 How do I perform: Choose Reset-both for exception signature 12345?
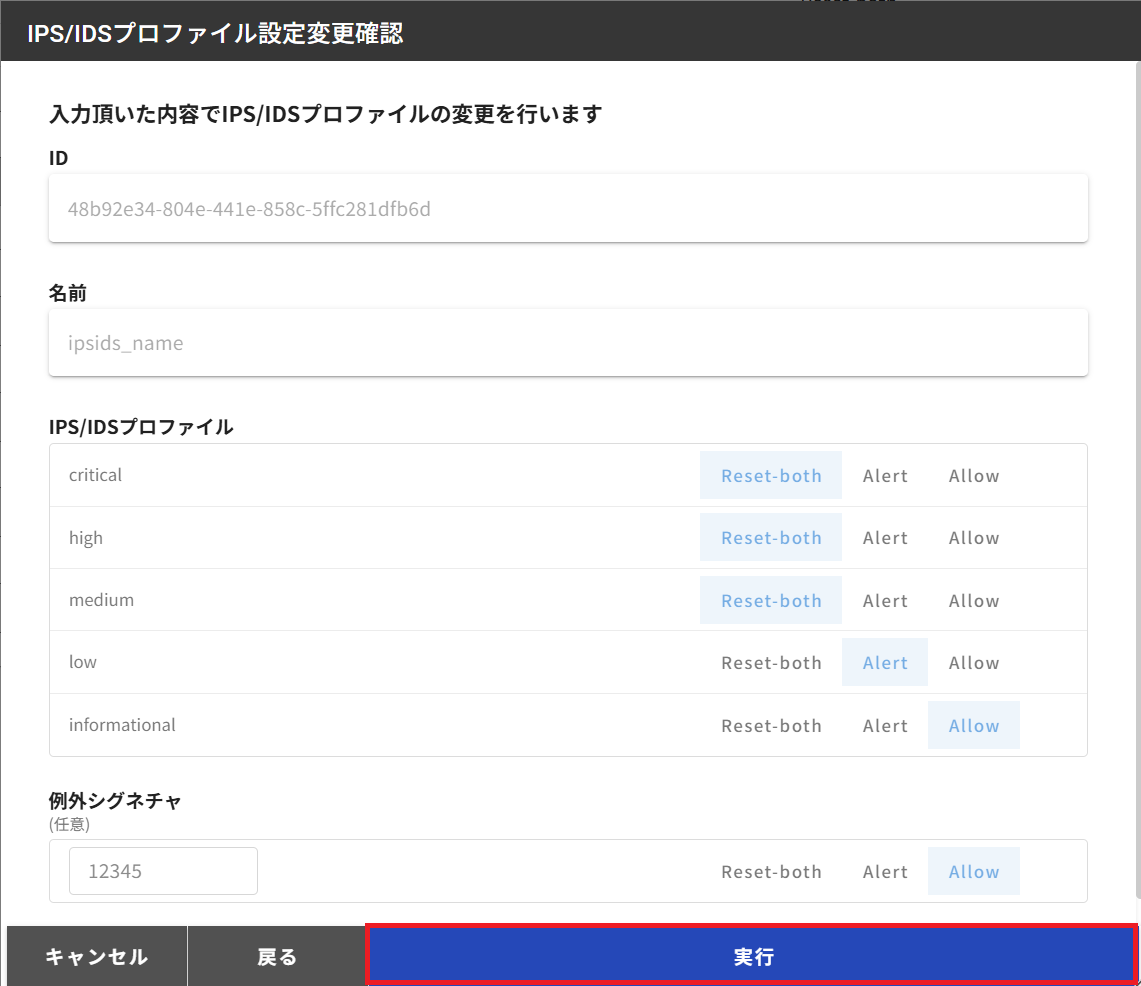(770, 872)
